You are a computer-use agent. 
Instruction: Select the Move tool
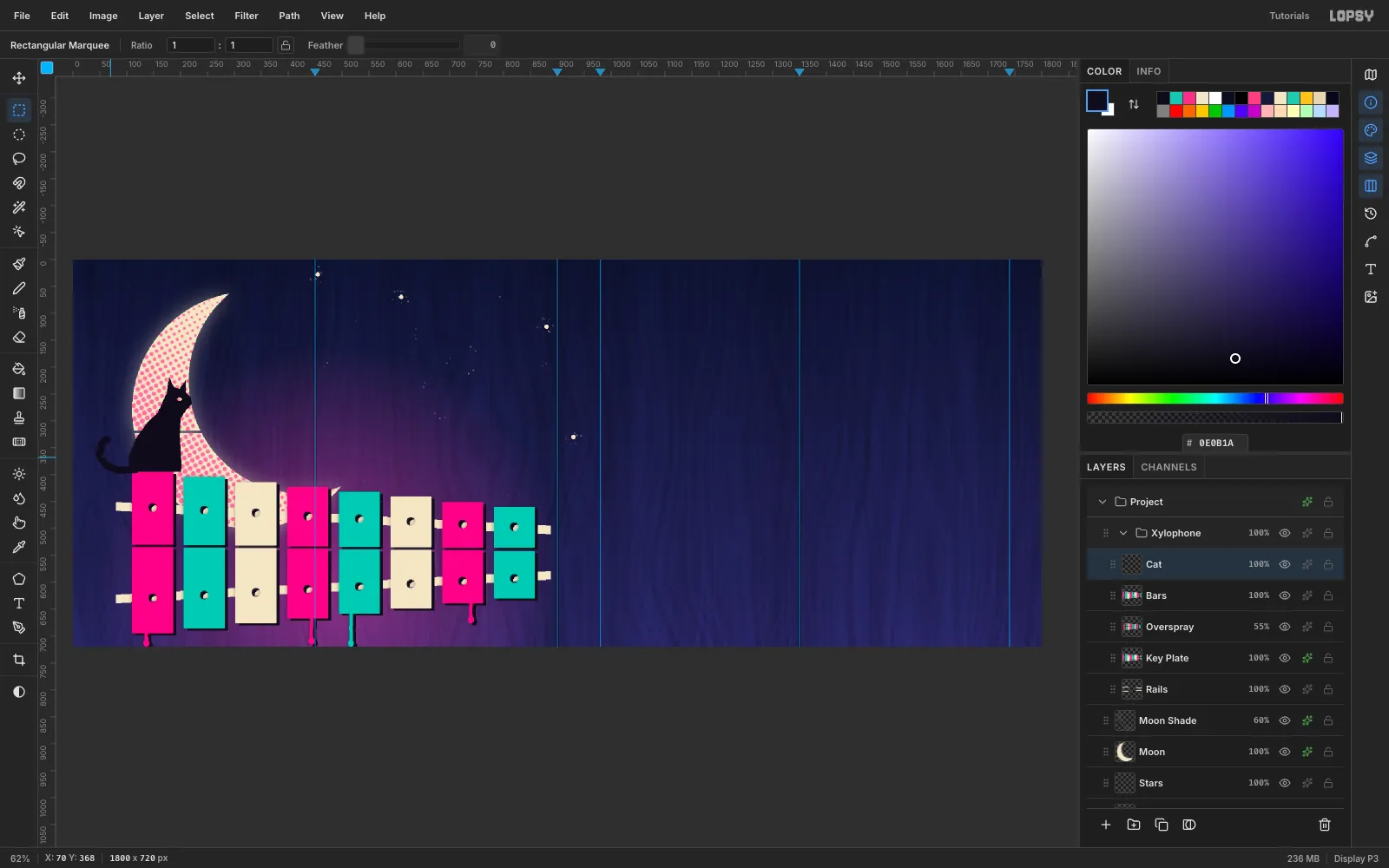point(19,78)
